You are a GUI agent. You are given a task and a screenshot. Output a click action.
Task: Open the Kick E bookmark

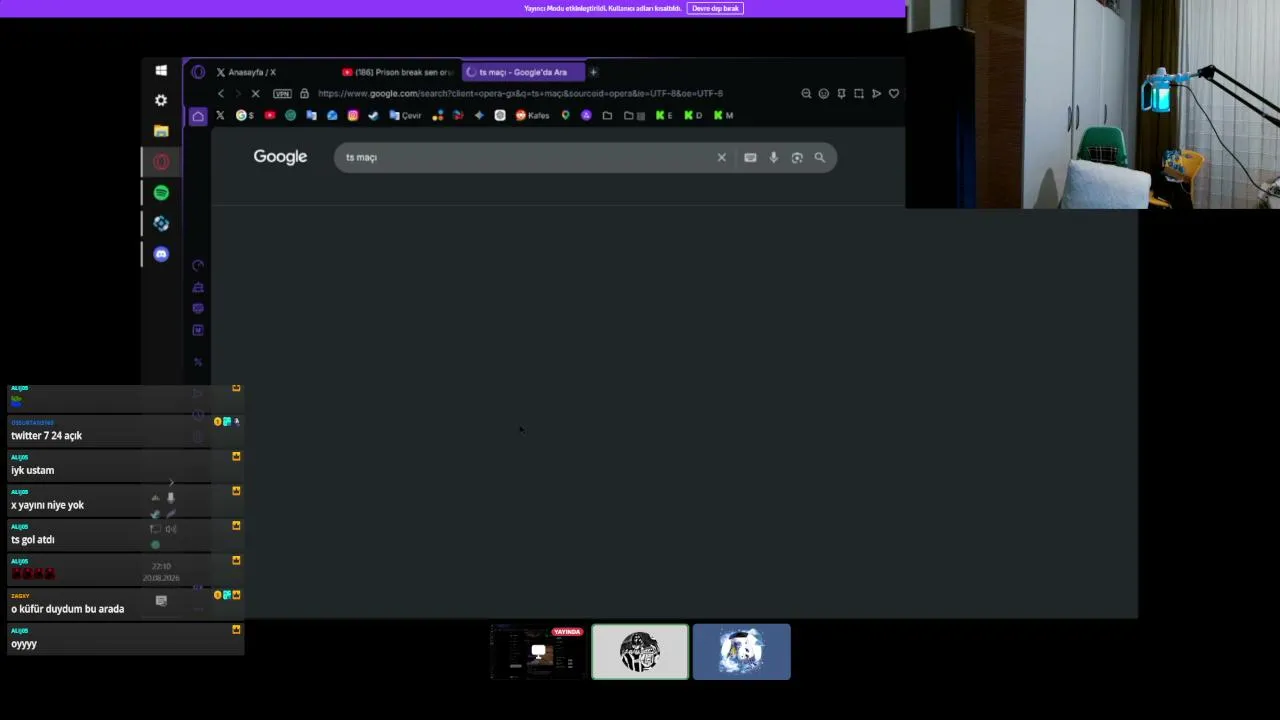point(664,116)
